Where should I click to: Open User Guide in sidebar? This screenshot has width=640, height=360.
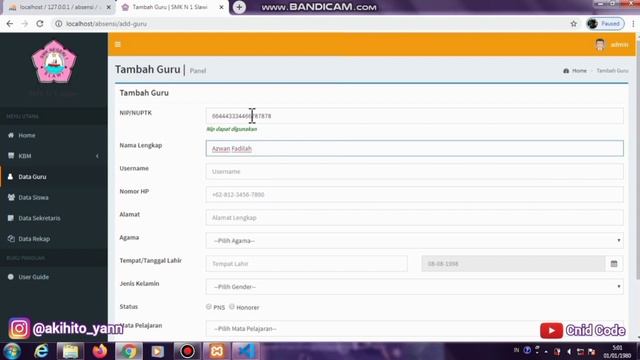click(54, 277)
